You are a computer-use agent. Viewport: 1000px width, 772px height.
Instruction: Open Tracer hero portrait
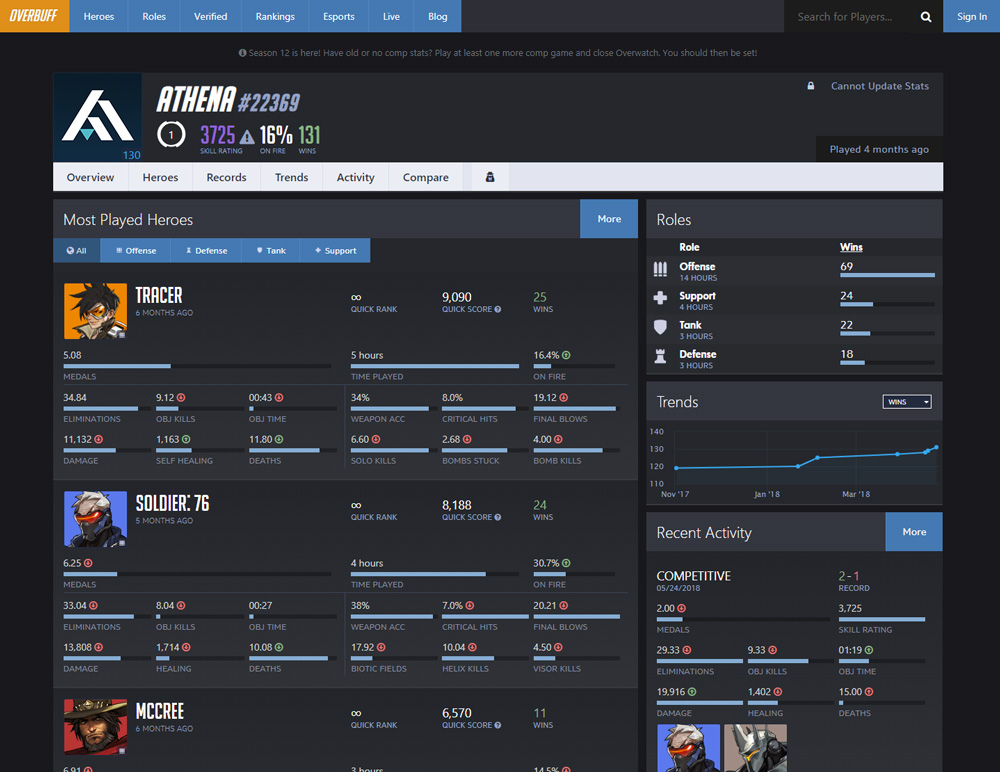(95, 311)
